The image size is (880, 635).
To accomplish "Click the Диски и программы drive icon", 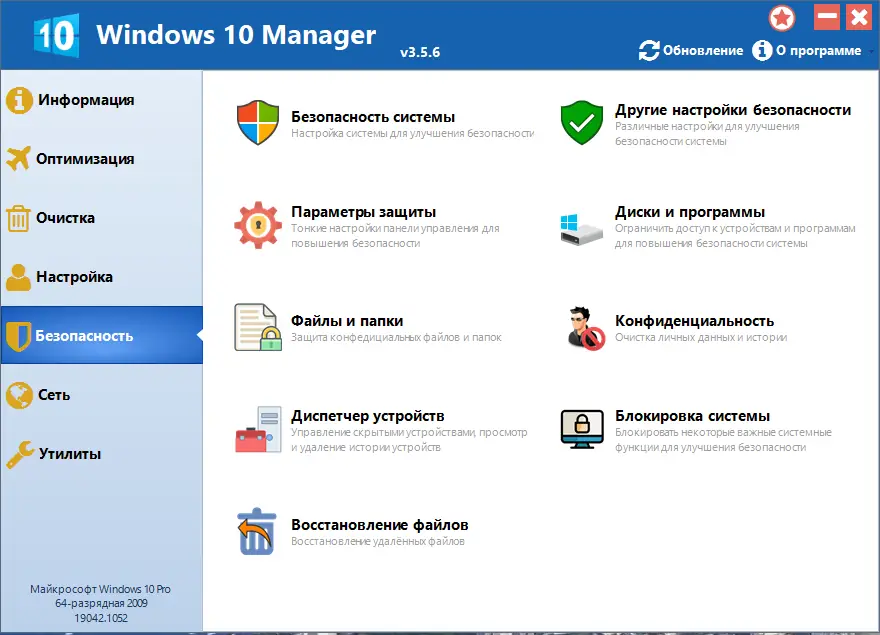I will coord(581,229).
